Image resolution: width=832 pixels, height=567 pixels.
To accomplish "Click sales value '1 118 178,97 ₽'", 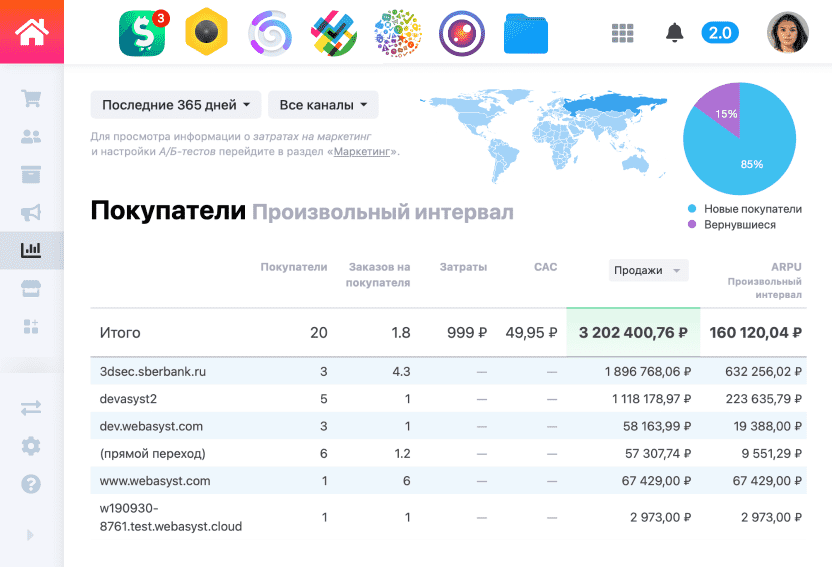I will coord(652,399).
